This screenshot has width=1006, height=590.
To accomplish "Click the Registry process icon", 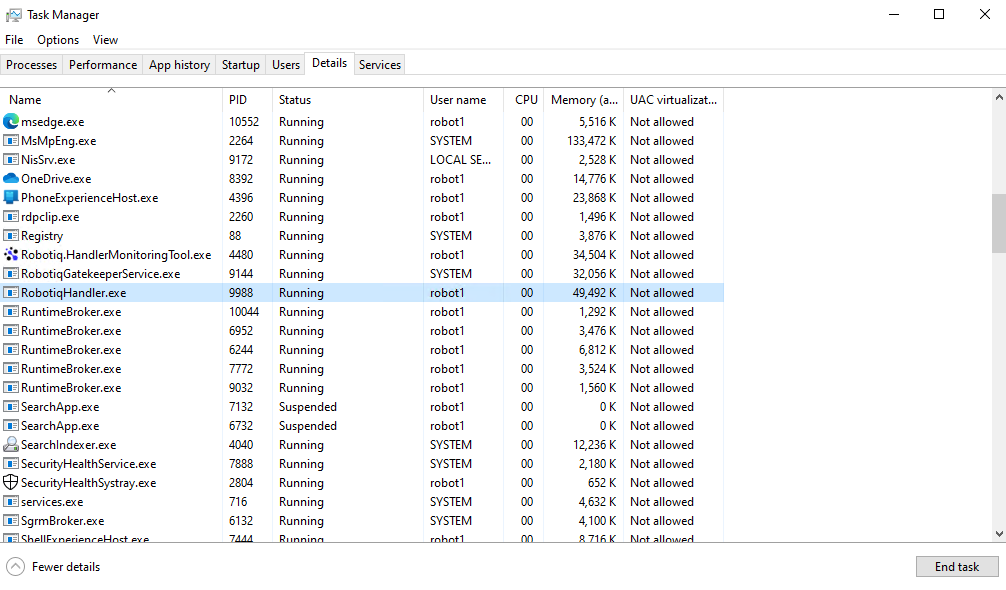I will (x=11, y=235).
